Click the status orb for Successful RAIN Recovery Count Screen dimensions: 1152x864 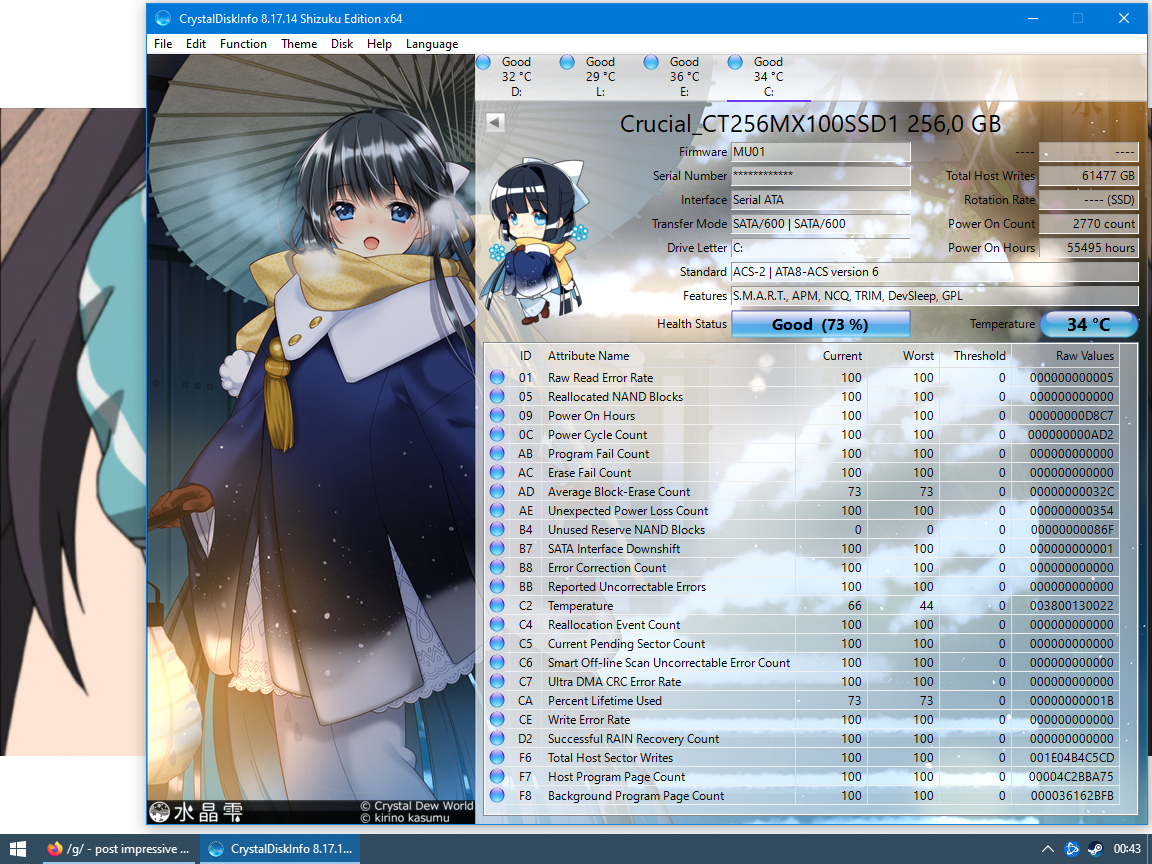(497, 739)
